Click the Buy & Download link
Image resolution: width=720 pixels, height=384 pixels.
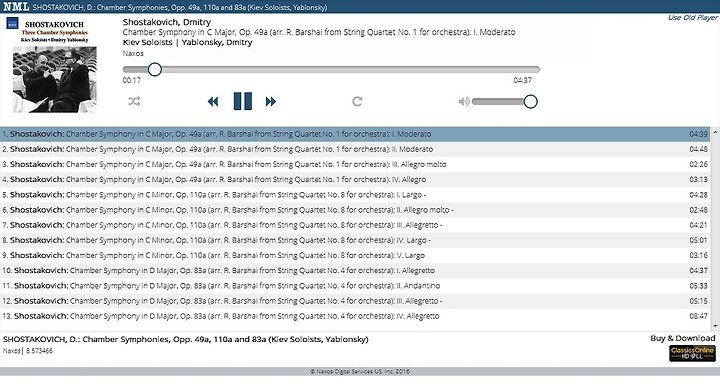(x=682, y=338)
